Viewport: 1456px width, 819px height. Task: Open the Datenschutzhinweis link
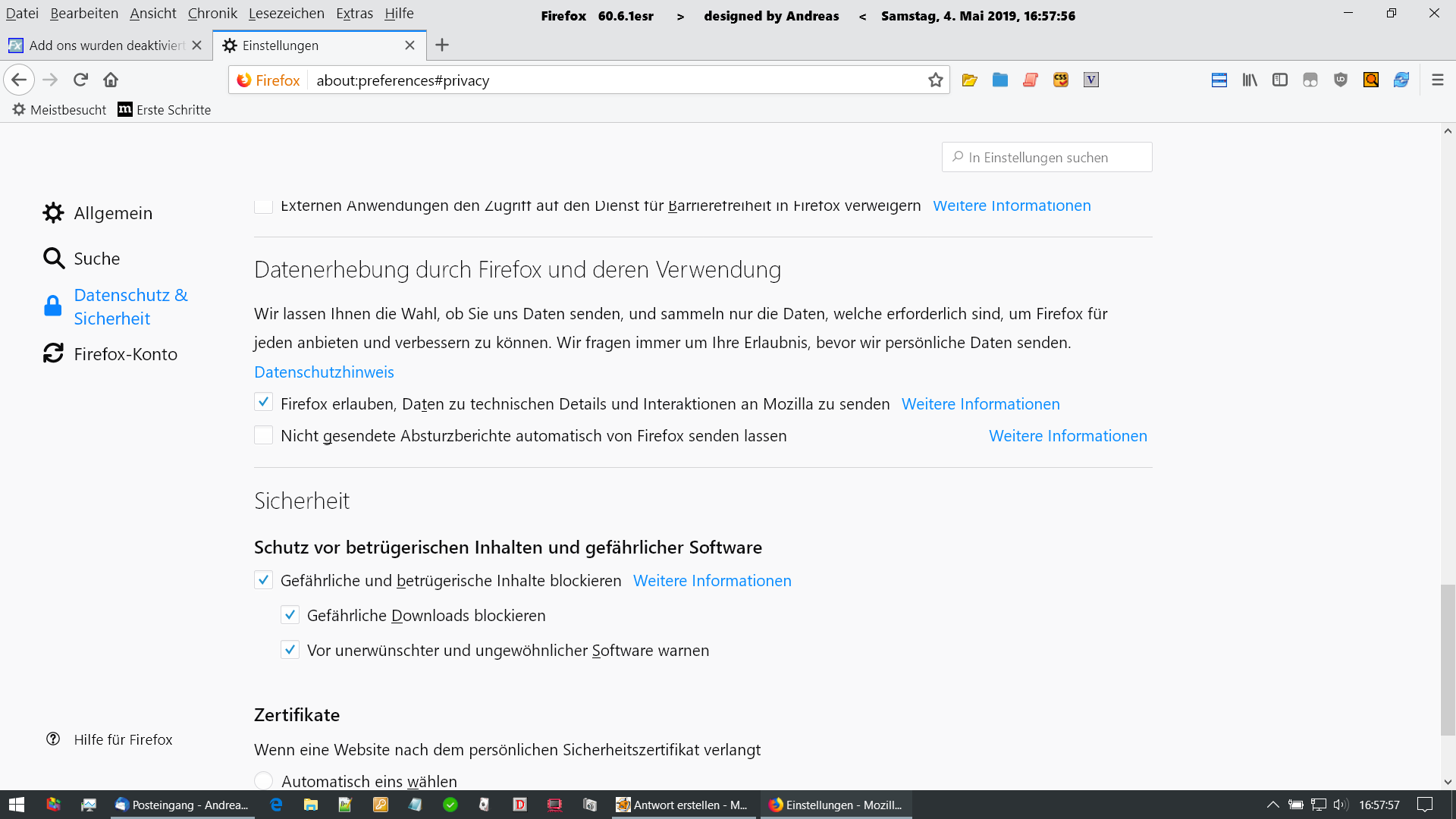pyautogui.click(x=324, y=372)
